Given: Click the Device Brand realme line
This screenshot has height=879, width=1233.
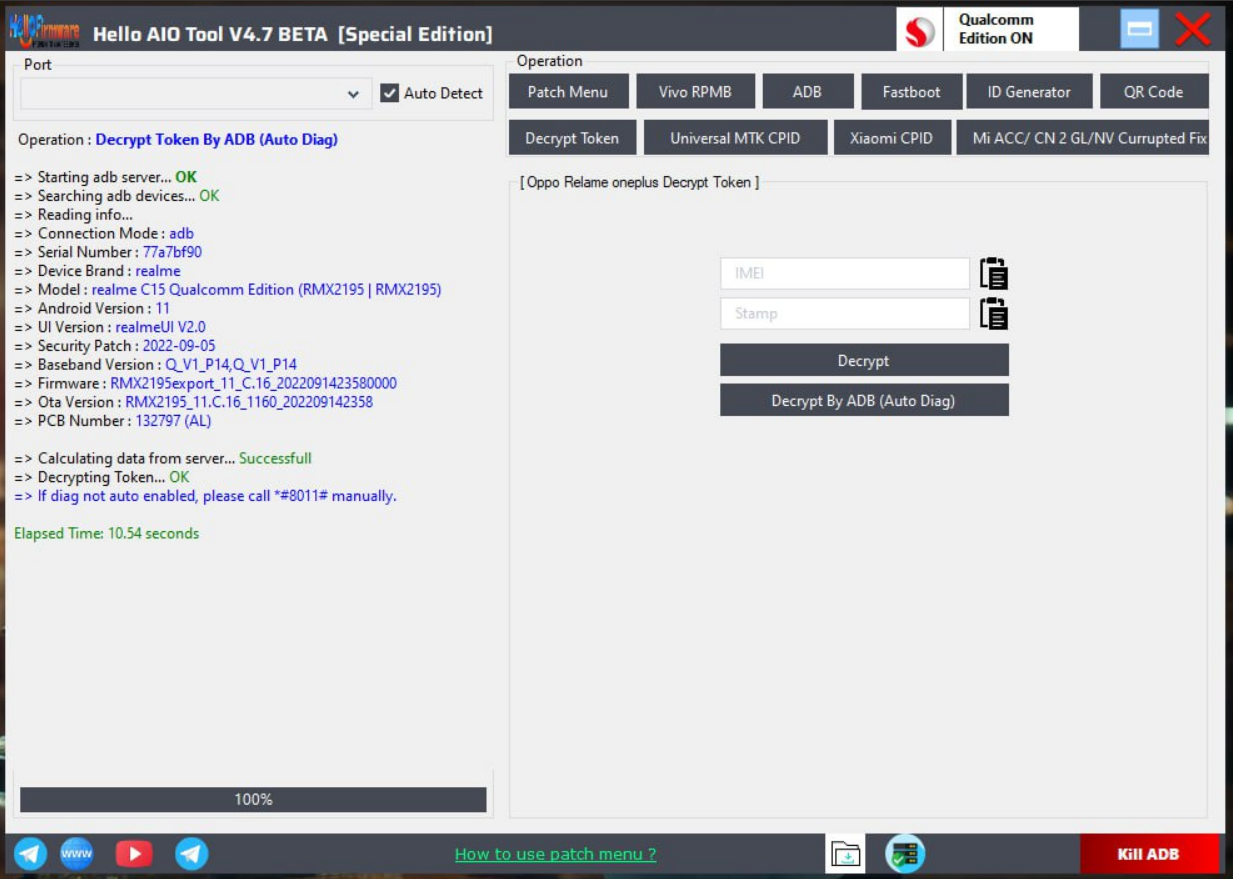Looking at the screenshot, I should 97,270.
